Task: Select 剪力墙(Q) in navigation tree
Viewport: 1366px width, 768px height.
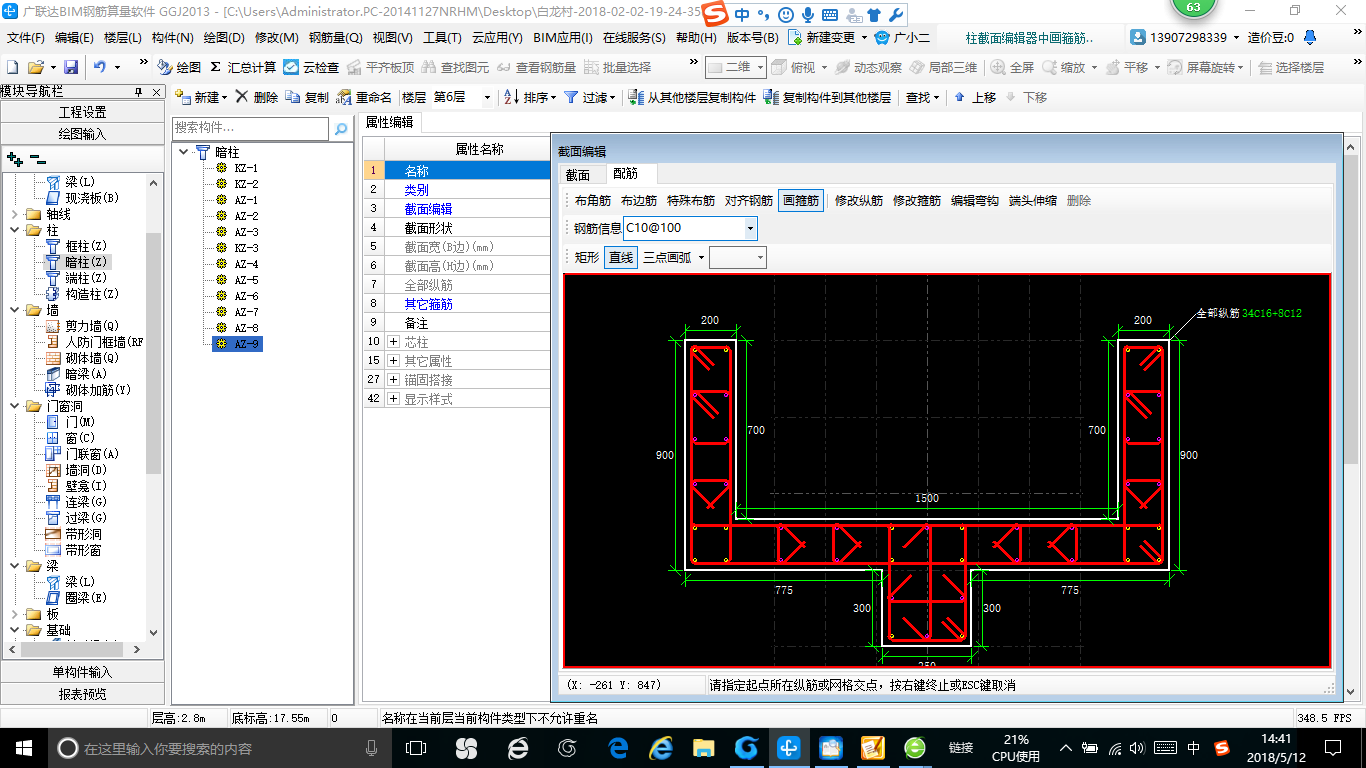Action: point(92,326)
